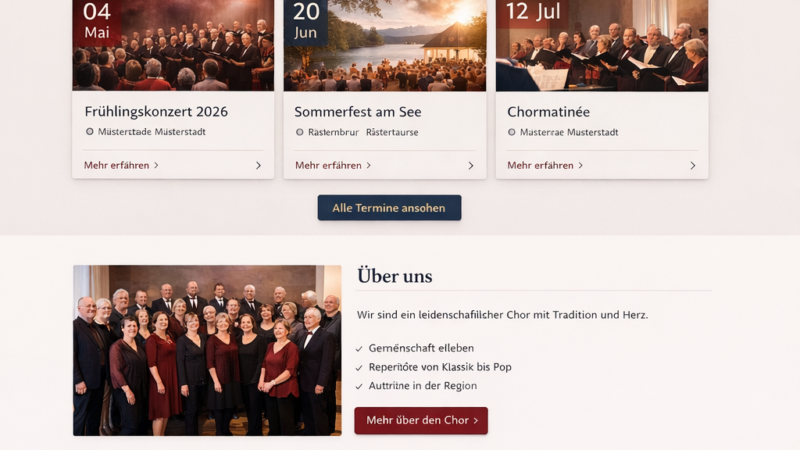
Task: Click location pin icon under Sommerfest am See
Action: [x=300, y=132]
